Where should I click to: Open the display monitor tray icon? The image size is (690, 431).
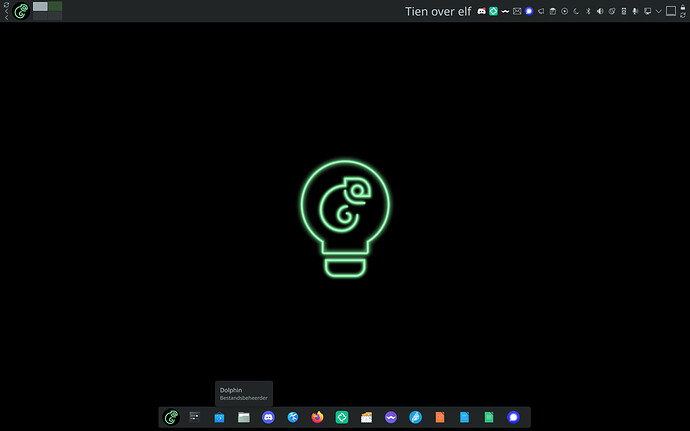[647, 11]
